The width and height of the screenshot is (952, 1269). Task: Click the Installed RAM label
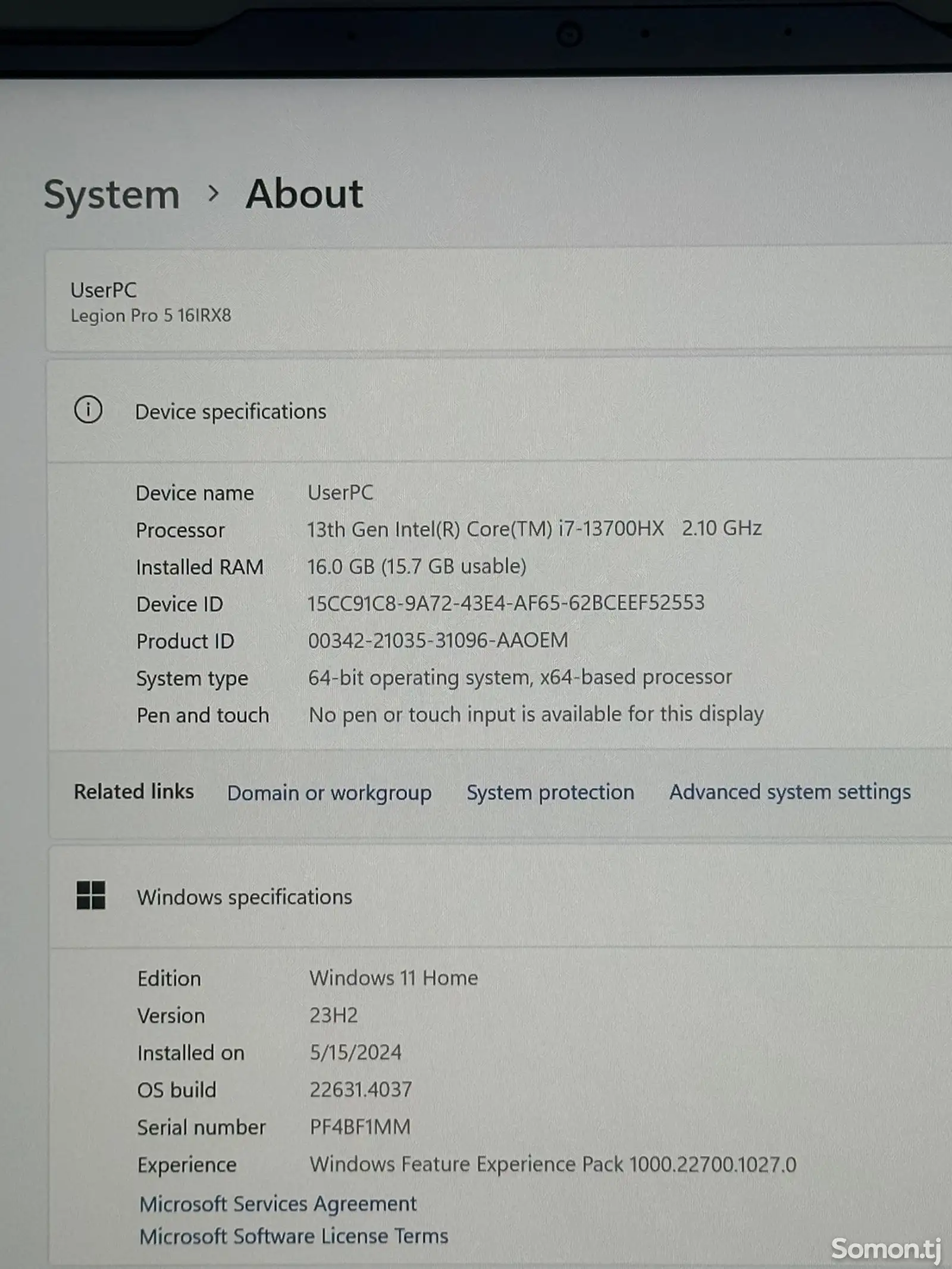[200, 567]
